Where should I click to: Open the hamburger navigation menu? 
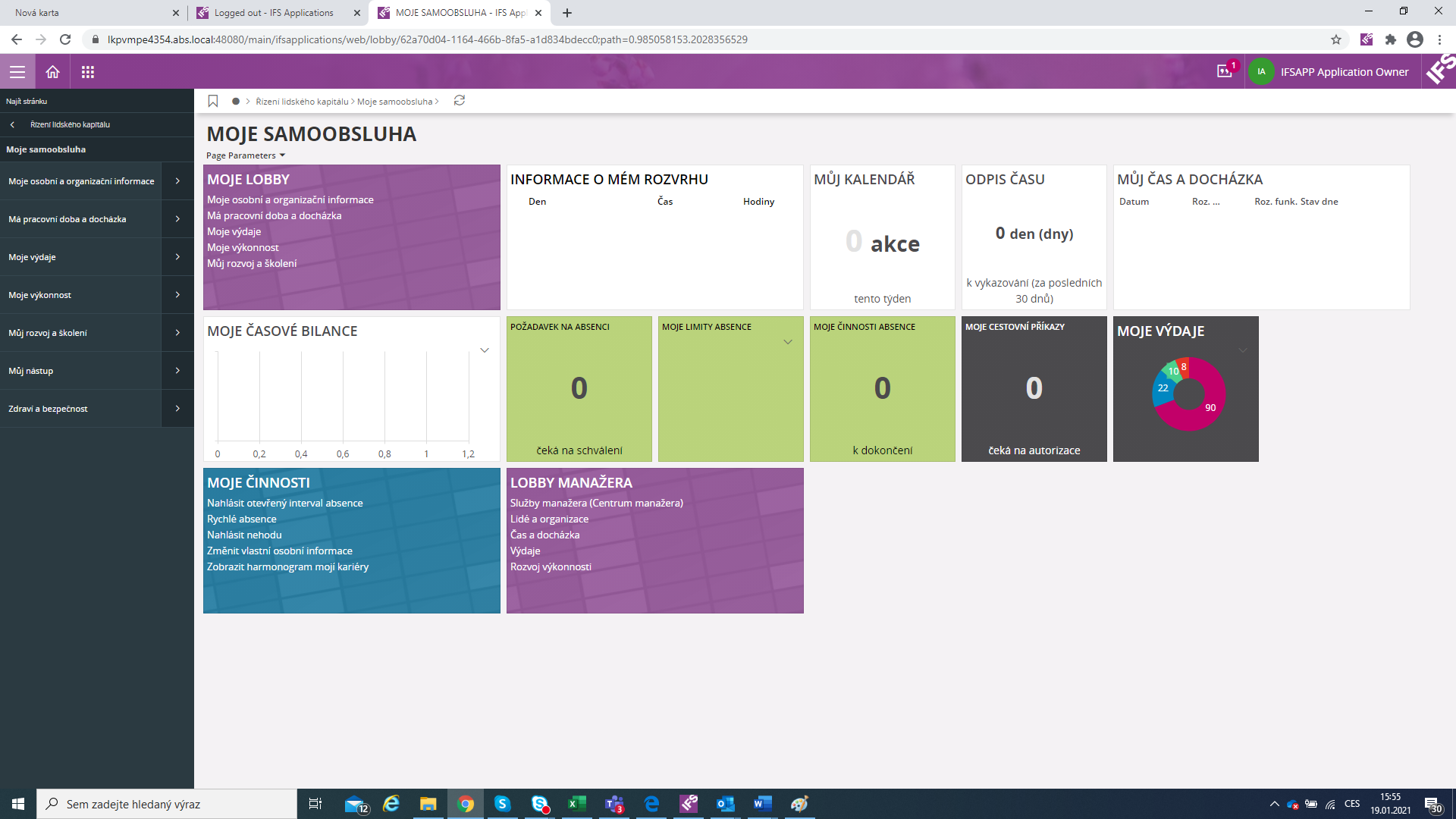point(17,72)
